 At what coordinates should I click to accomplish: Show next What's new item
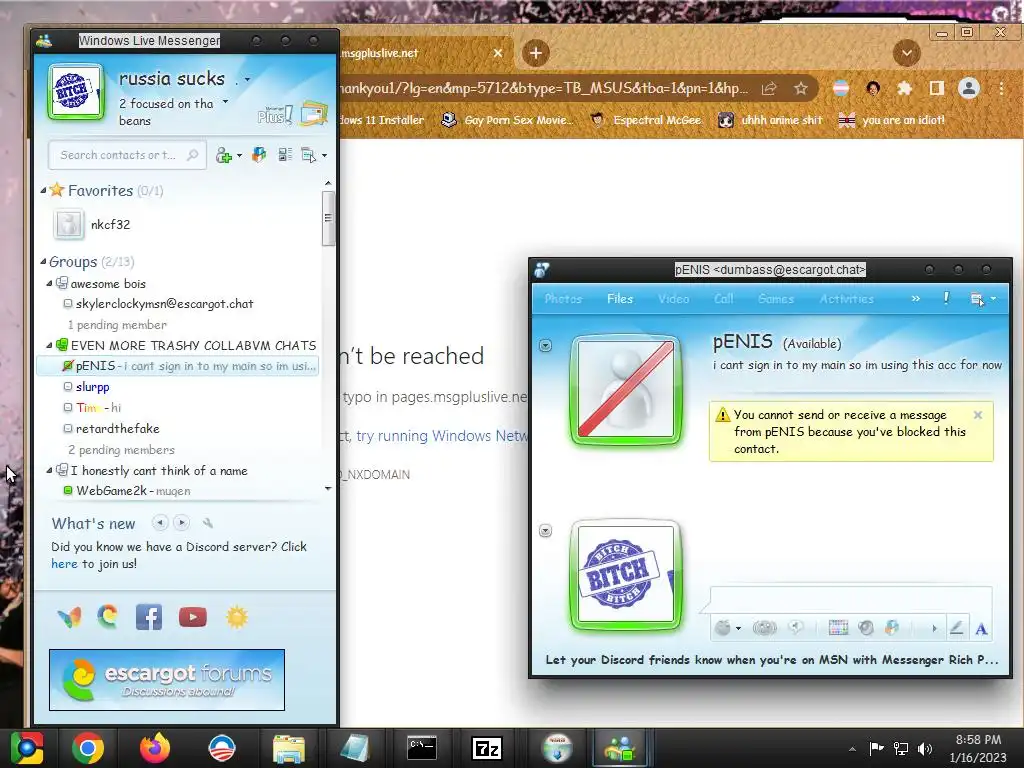[182, 522]
